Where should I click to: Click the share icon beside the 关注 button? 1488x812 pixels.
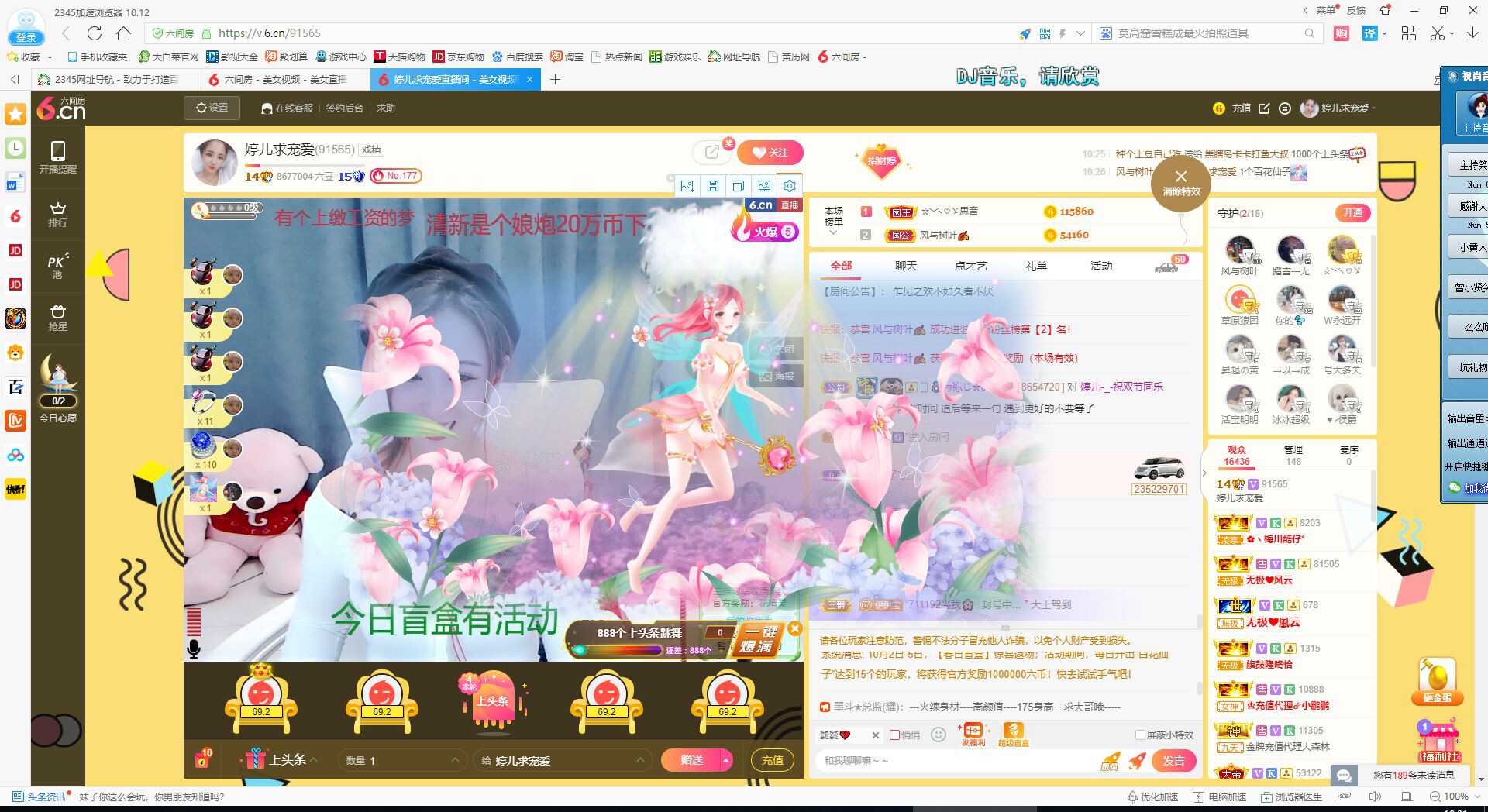711,153
